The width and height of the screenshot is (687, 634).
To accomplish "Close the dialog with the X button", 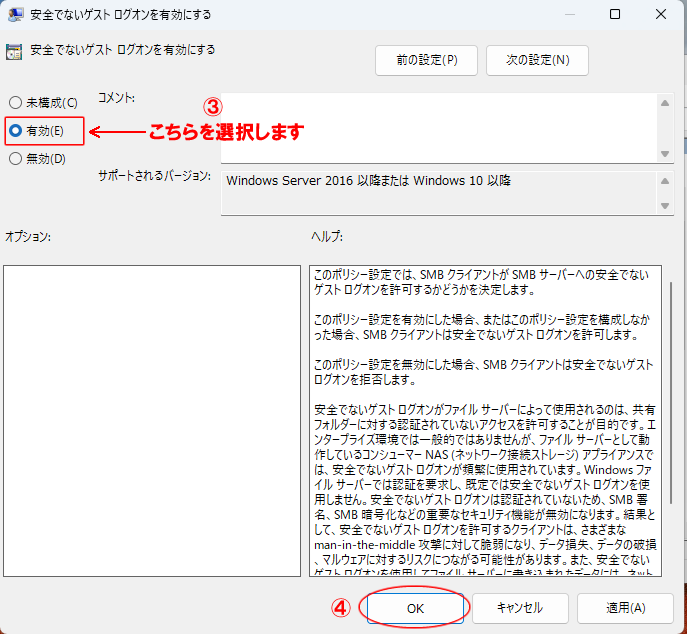I will click(661, 14).
